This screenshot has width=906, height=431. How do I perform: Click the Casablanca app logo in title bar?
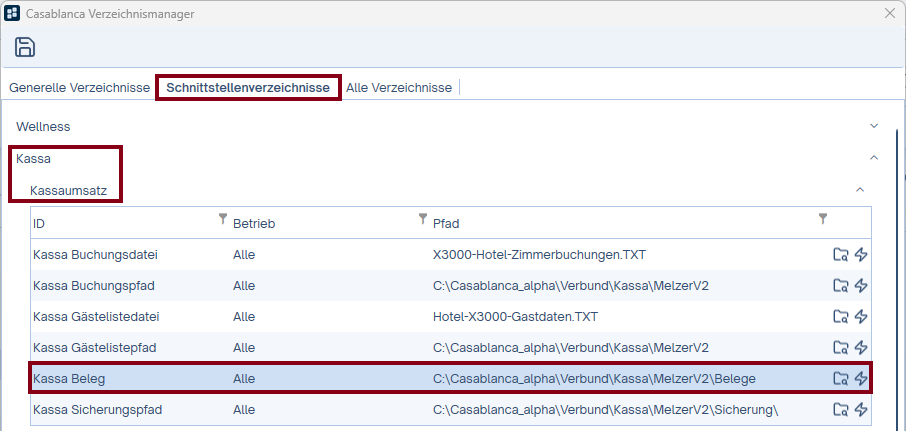coord(12,13)
